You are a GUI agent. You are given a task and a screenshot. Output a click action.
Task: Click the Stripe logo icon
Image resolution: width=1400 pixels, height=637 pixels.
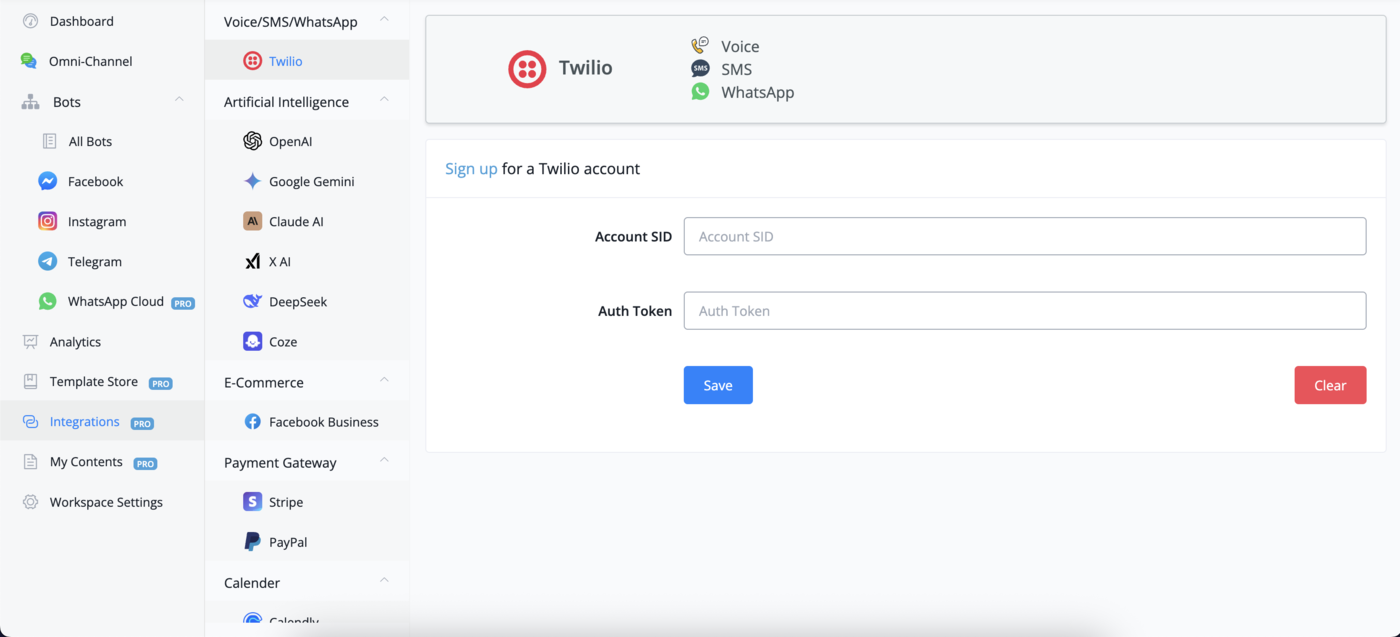(x=253, y=502)
